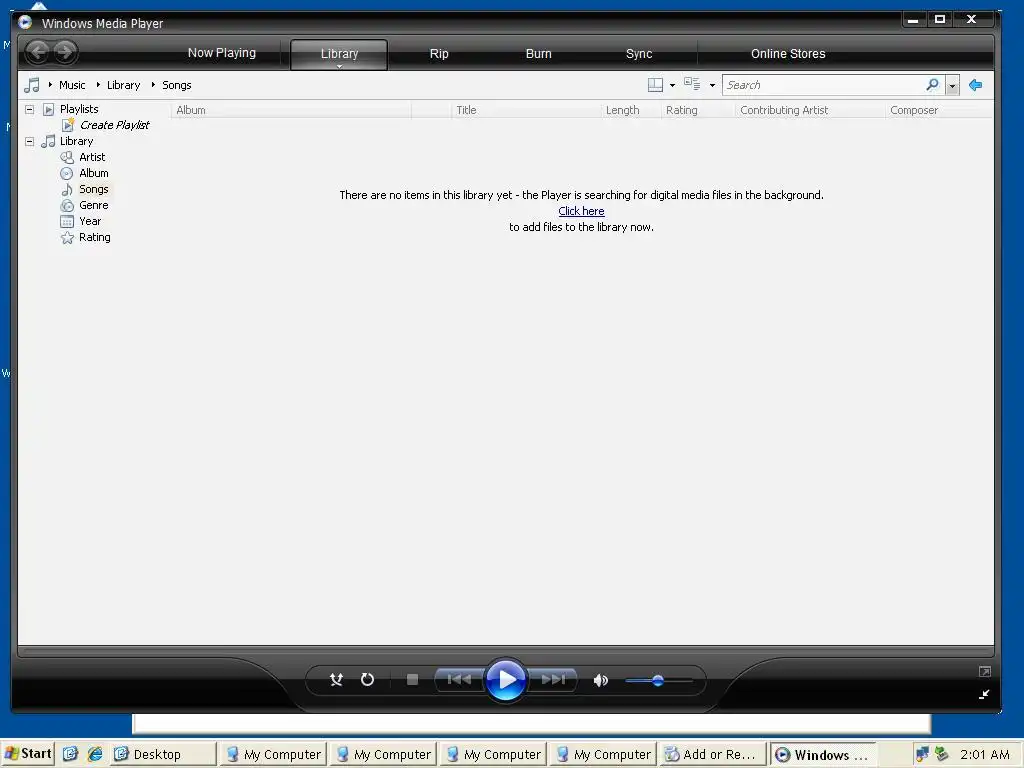Sort by Contributing Artist column header
The image size is (1024, 768).
[x=809, y=110]
